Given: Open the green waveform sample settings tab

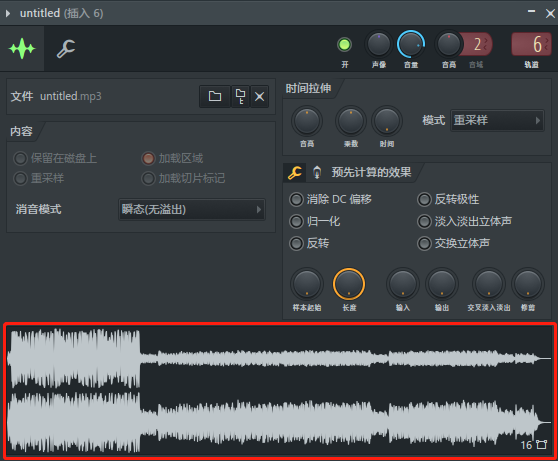Looking at the screenshot, I should point(22,48).
